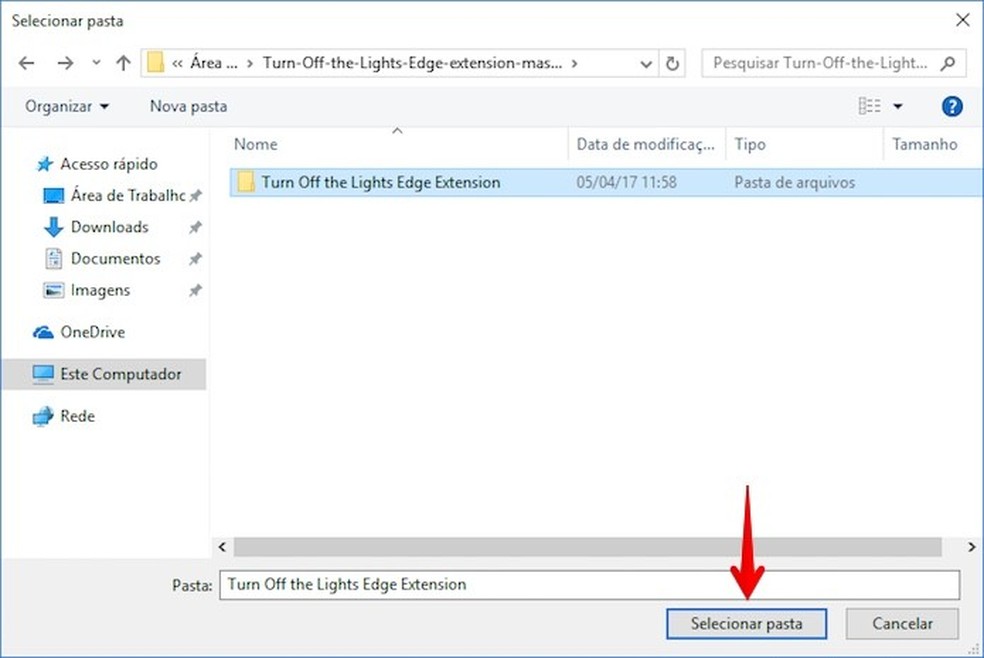Open Downloads in the sidebar
This screenshot has height=658, width=984.
[109, 227]
